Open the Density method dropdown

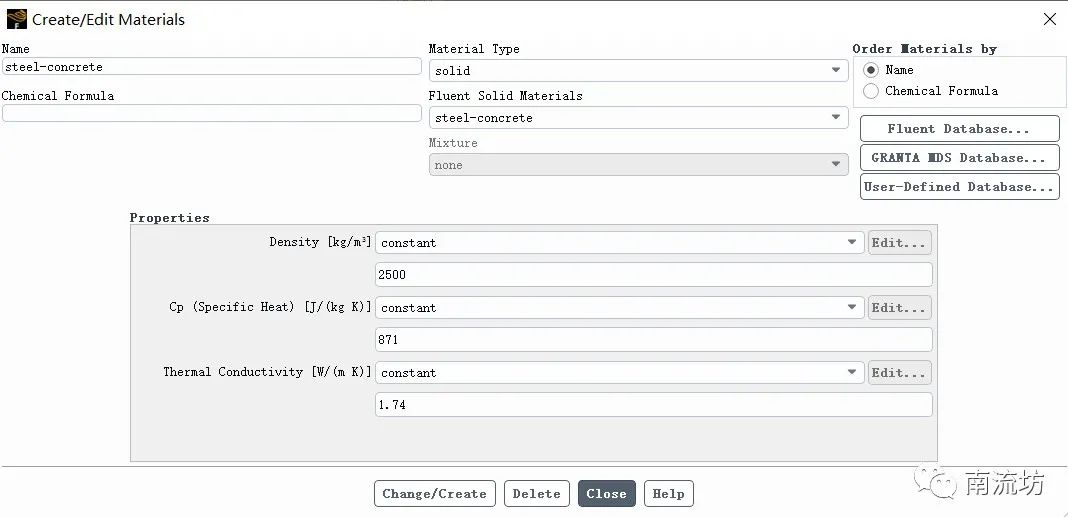619,242
